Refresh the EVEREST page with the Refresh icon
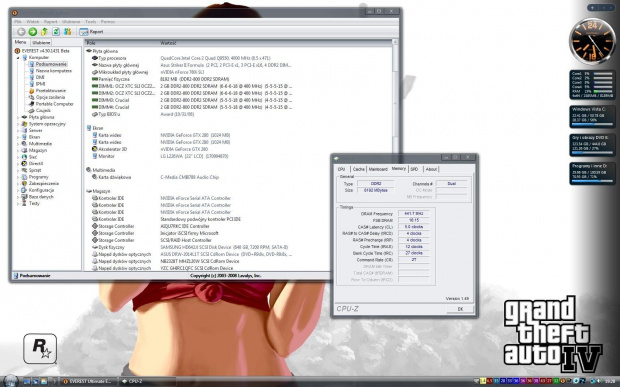Image resolution: width=620 pixels, height=387 pixels. (x=56, y=32)
